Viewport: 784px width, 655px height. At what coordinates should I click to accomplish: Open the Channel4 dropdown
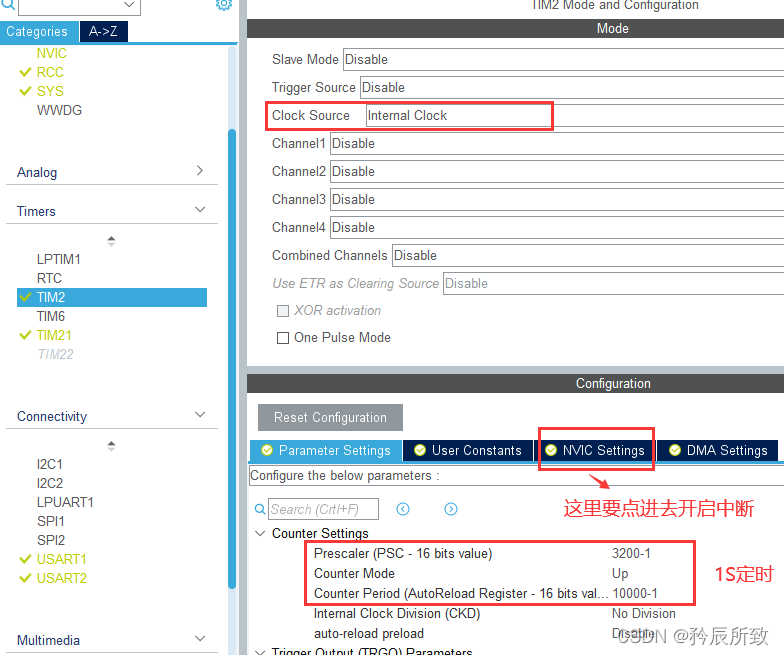pos(556,228)
